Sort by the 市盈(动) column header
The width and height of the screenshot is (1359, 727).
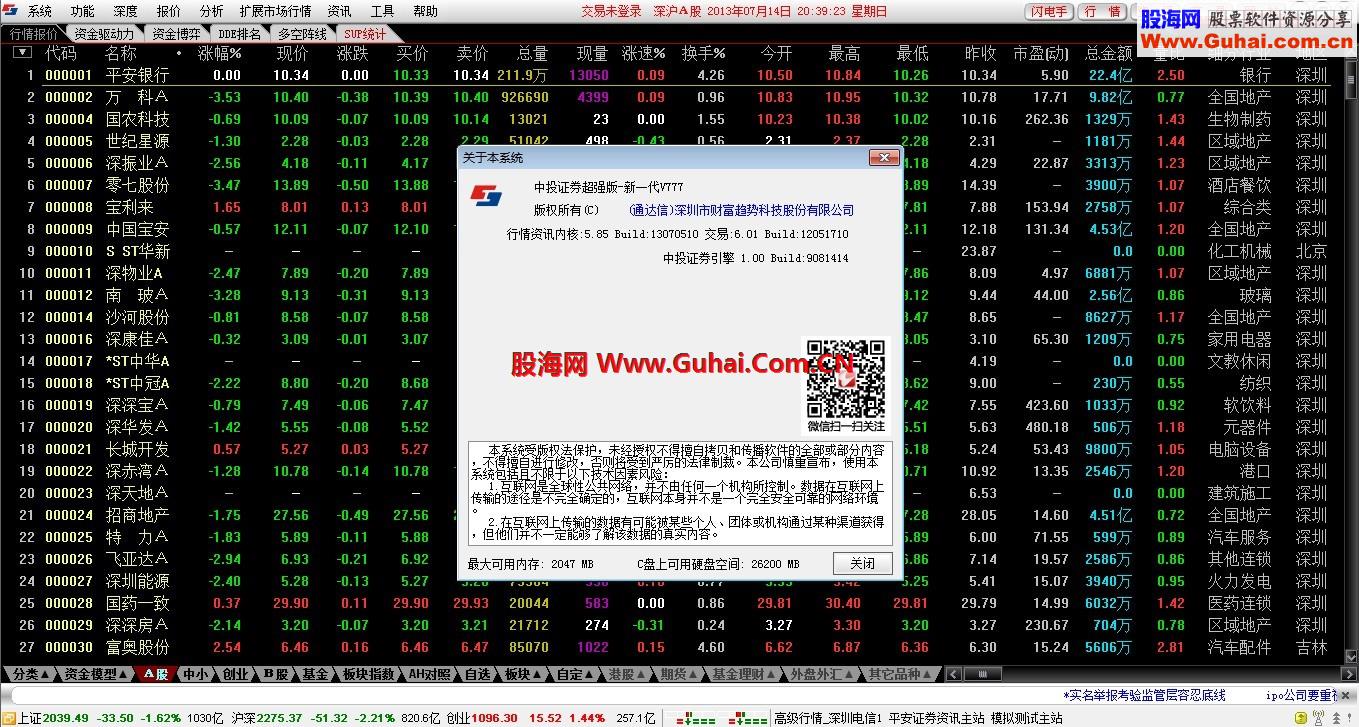click(x=1040, y=53)
